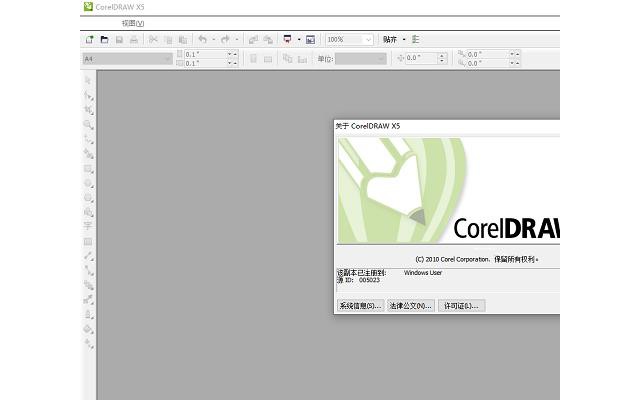Screen dimensions: 640x400
Task: Click the Import icon
Action: click(x=253, y=40)
